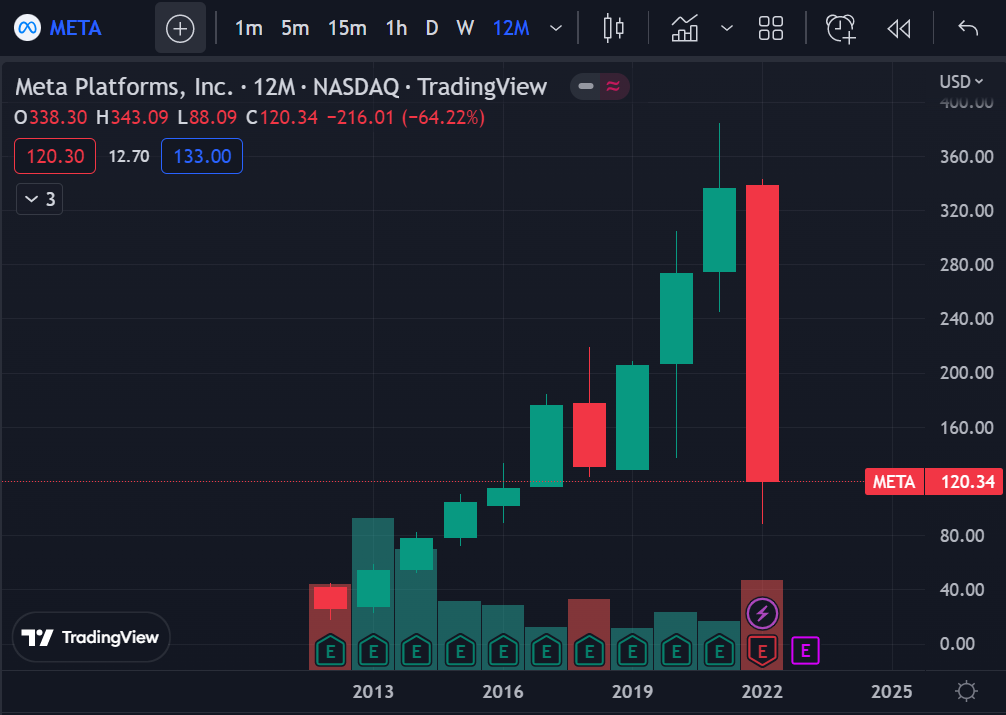Open the earnings E marker at 2013
Screen dimensions: 1006x715
pyautogui.click(x=373, y=652)
